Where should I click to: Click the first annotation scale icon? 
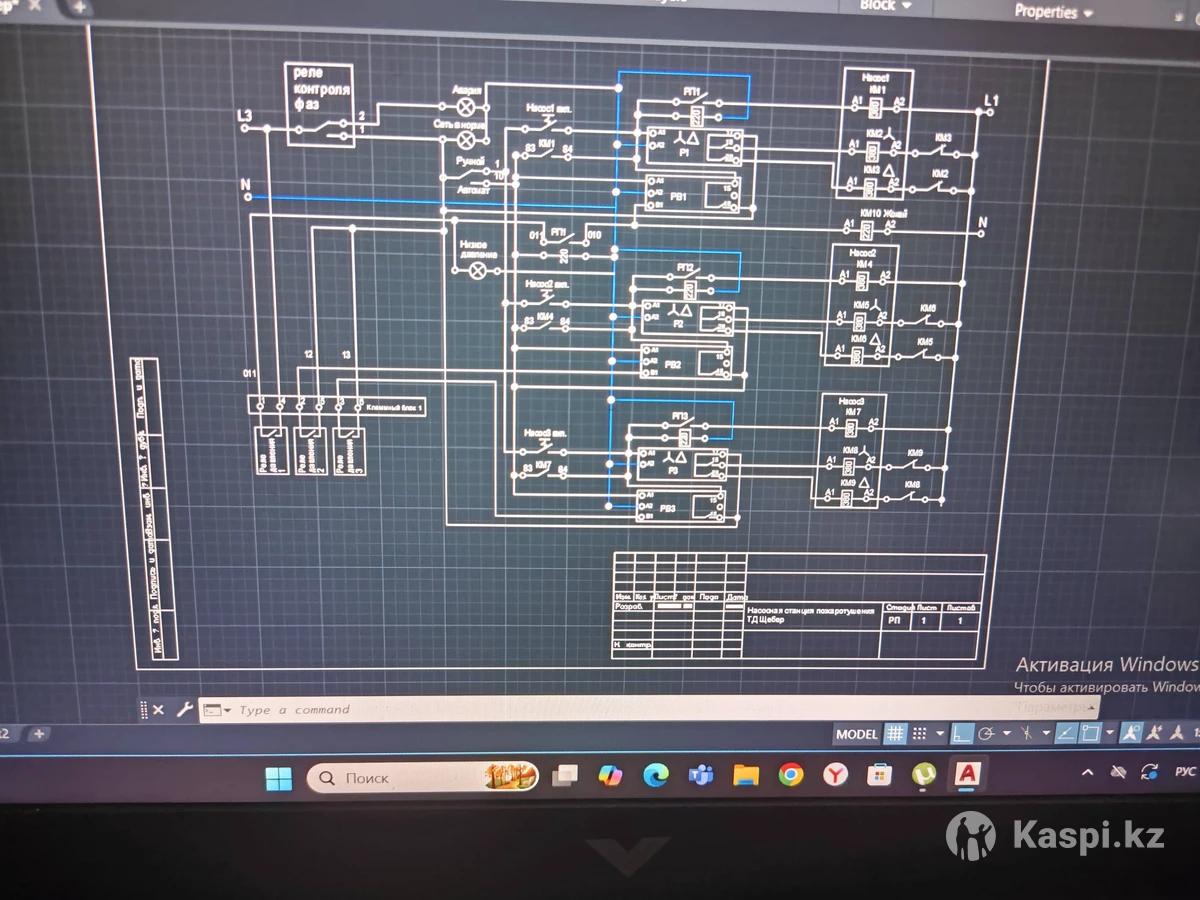(1130, 734)
